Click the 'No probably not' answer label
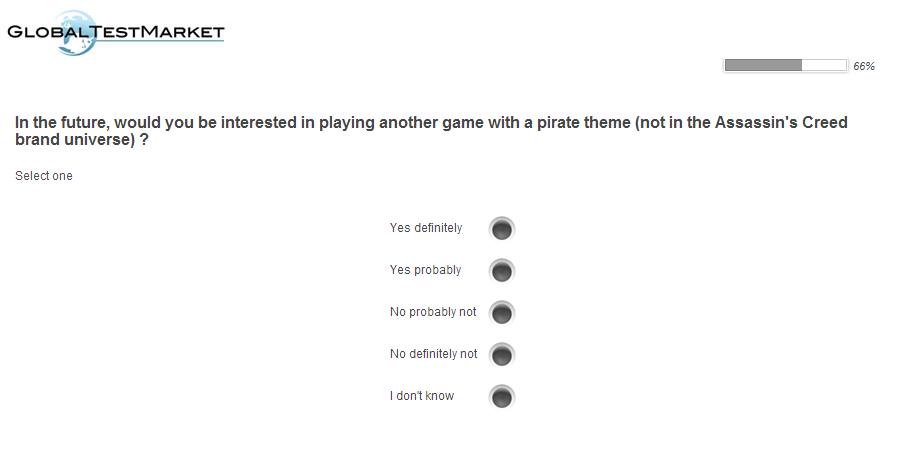Screen dimensions: 903x468 point(433,312)
